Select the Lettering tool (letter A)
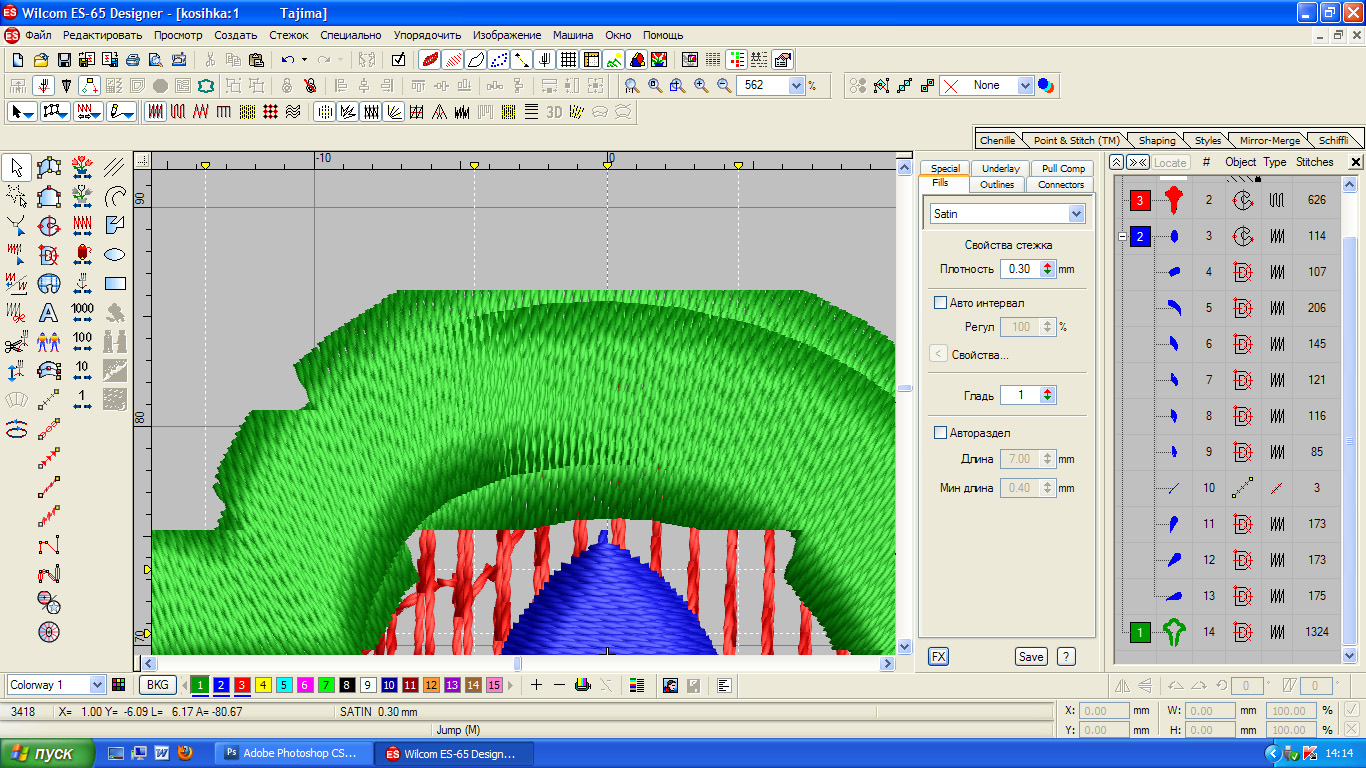1366x768 pixels. [x=48, y=313]
